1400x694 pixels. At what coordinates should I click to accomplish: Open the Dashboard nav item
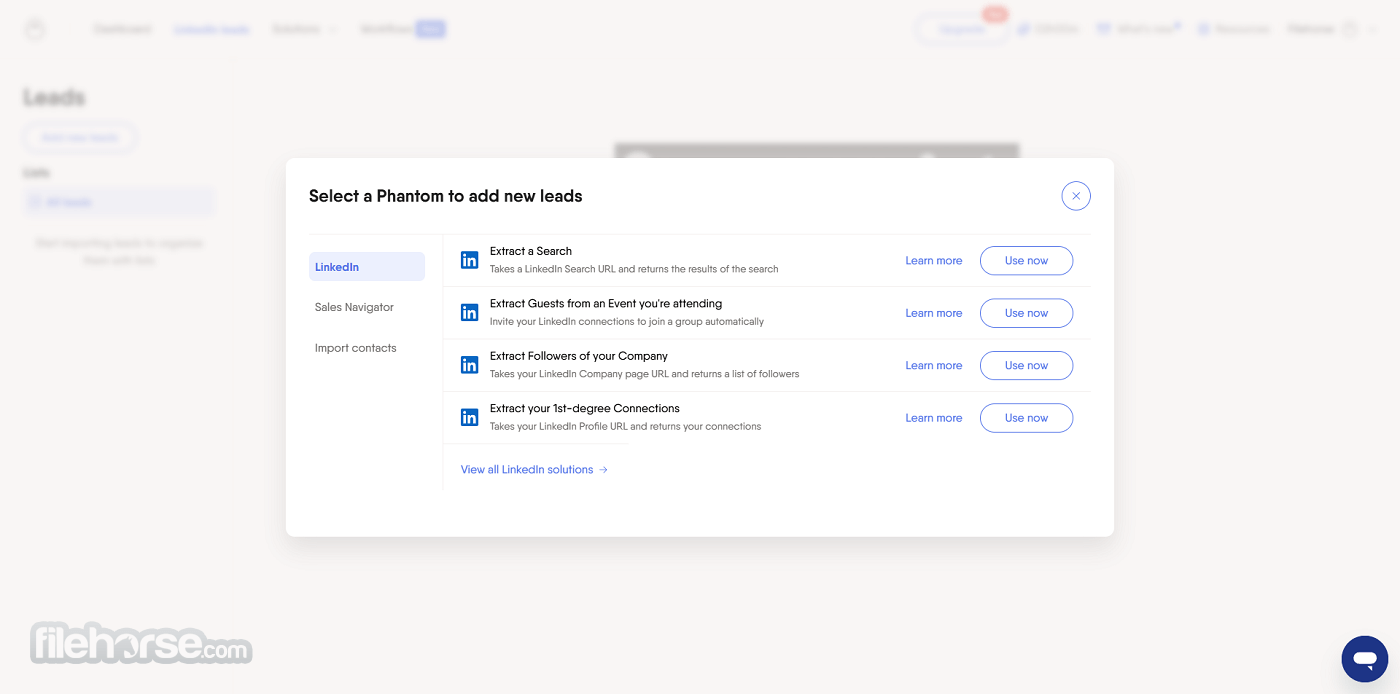point(122,29)
